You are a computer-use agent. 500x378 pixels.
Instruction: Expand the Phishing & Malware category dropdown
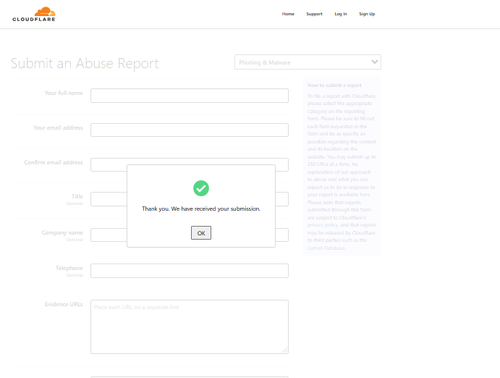click(x=308, y=62)
